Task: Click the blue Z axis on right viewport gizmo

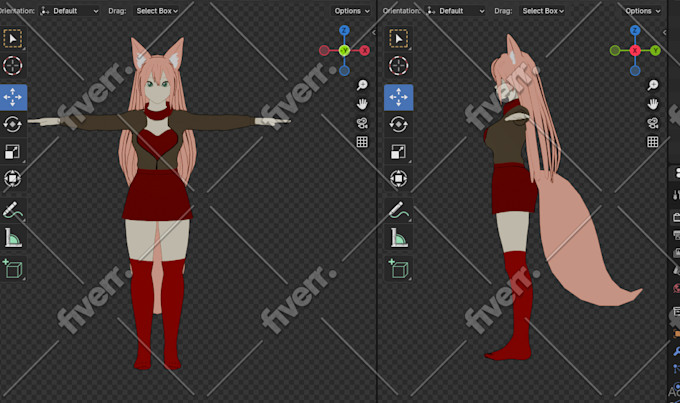Action: 635,30
